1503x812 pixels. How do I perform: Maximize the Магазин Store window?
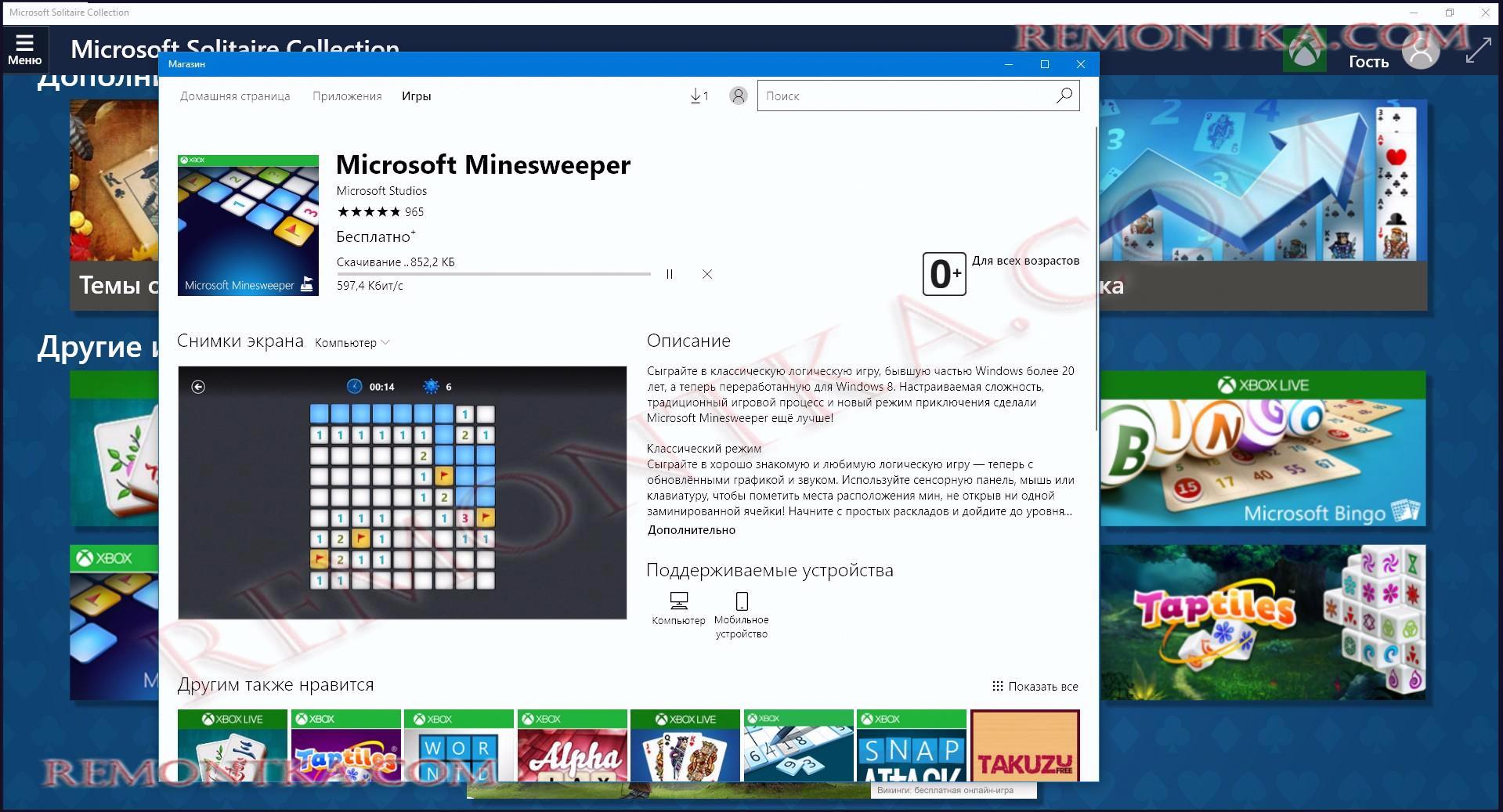tap(1044, 64)
